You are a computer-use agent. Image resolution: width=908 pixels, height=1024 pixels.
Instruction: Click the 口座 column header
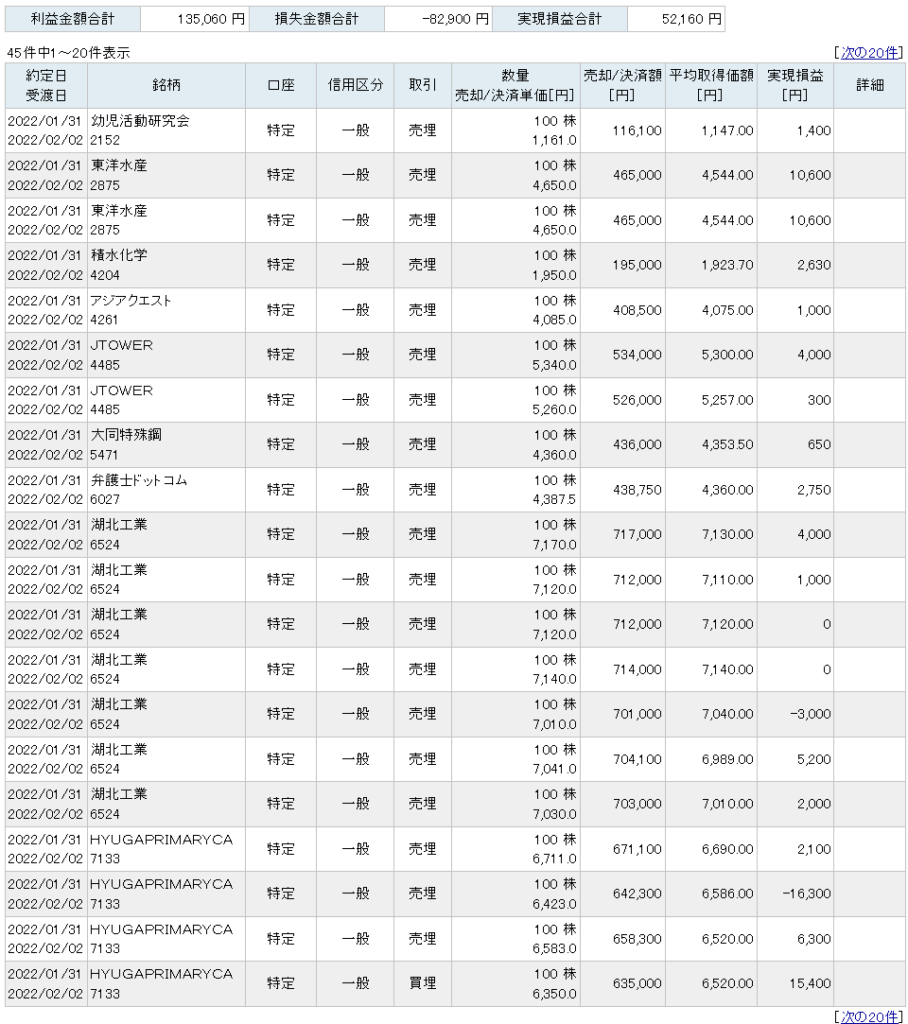281,86
